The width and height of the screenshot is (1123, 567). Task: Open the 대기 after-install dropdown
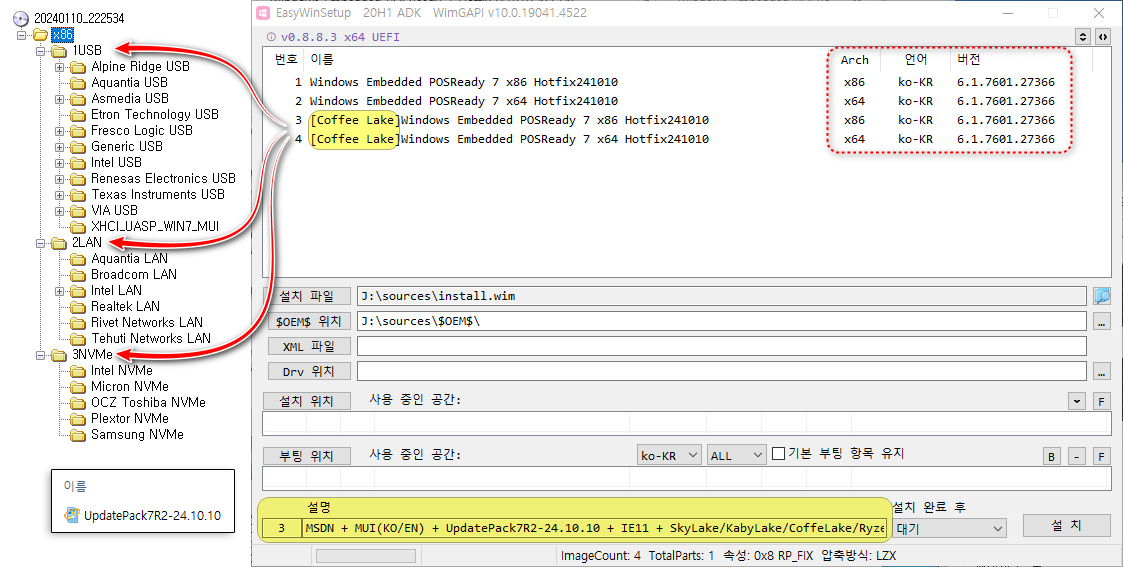pyautogui.click(x=949, y=528)
